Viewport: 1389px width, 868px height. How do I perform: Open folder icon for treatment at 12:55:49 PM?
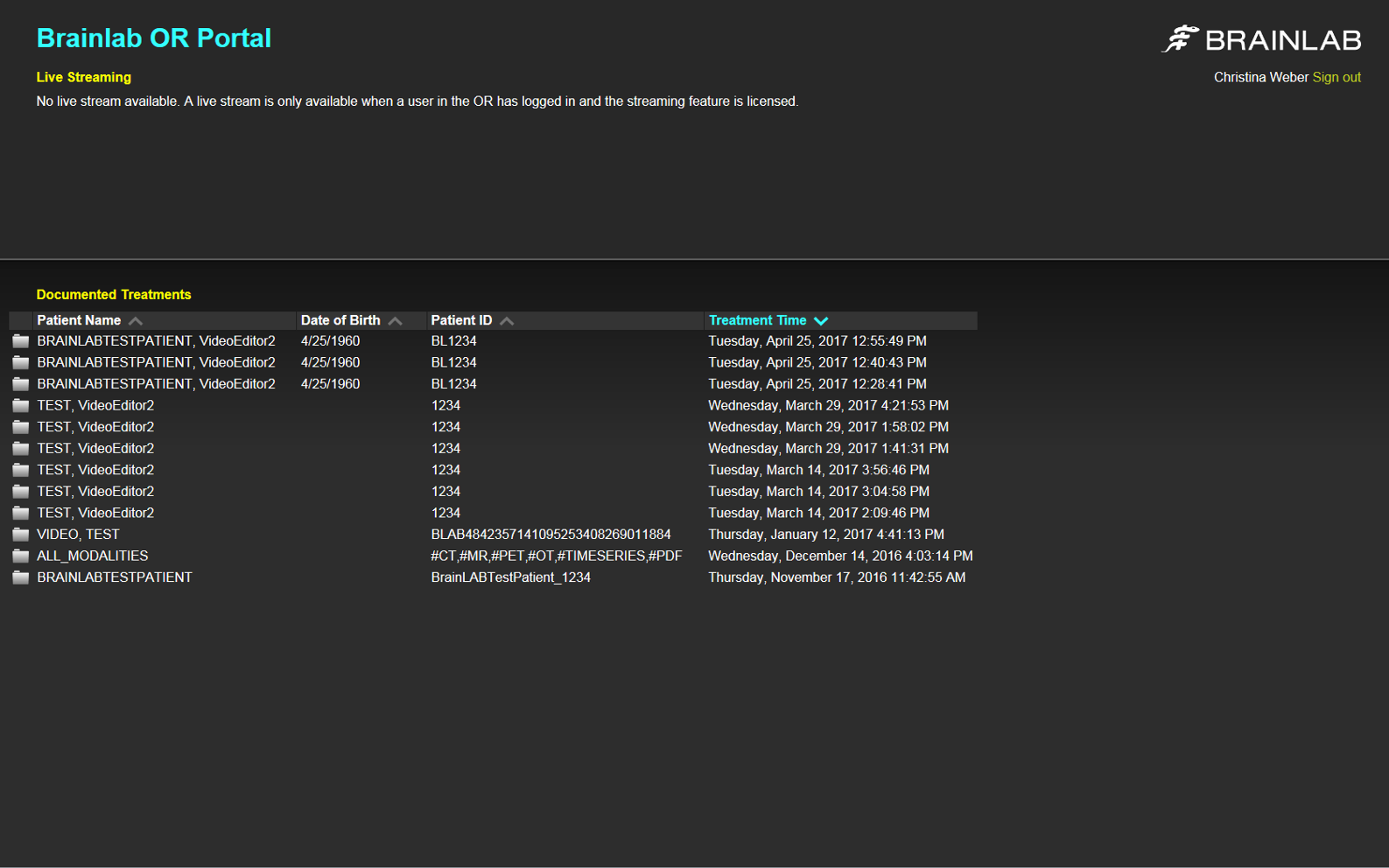(x=21, y=341)
